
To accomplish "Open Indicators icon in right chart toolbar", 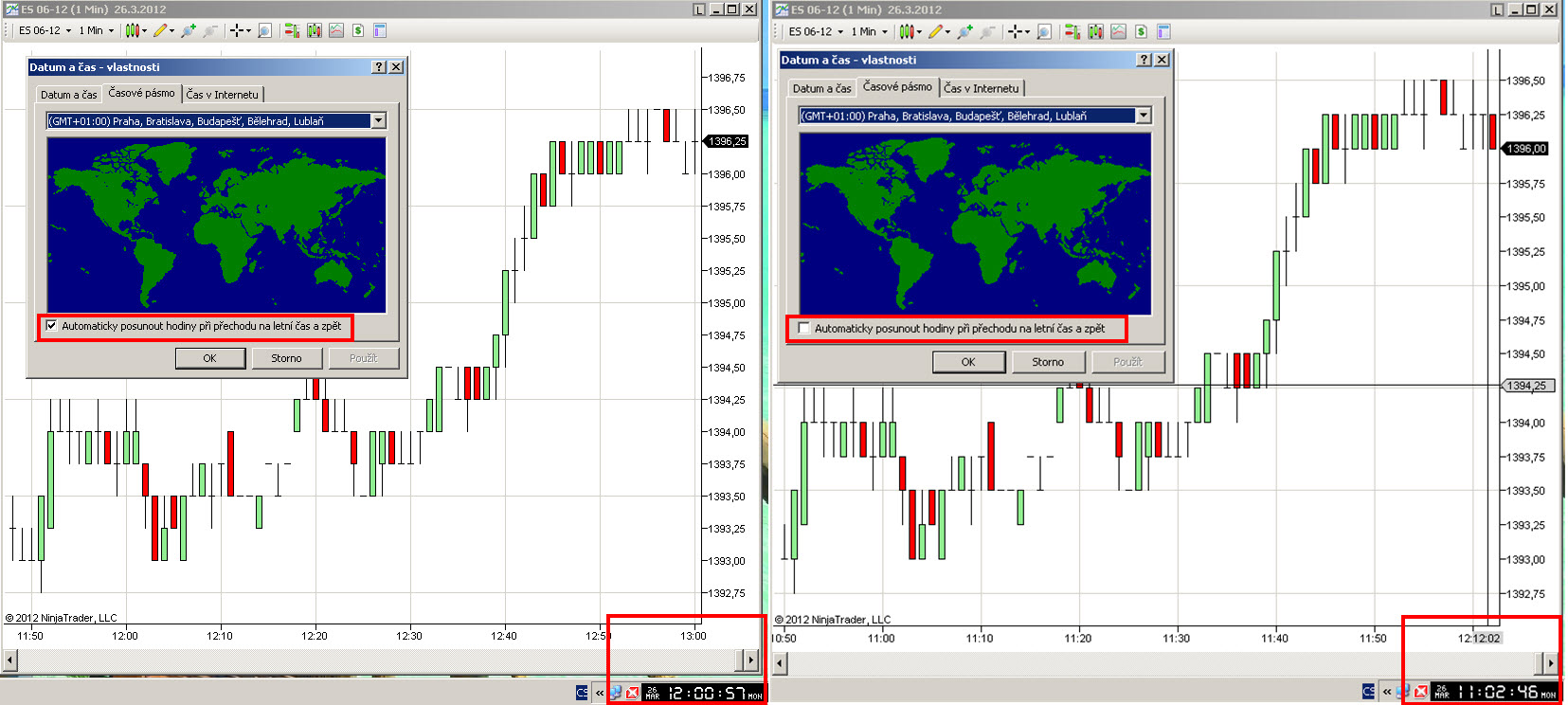I will (1119, 31).
